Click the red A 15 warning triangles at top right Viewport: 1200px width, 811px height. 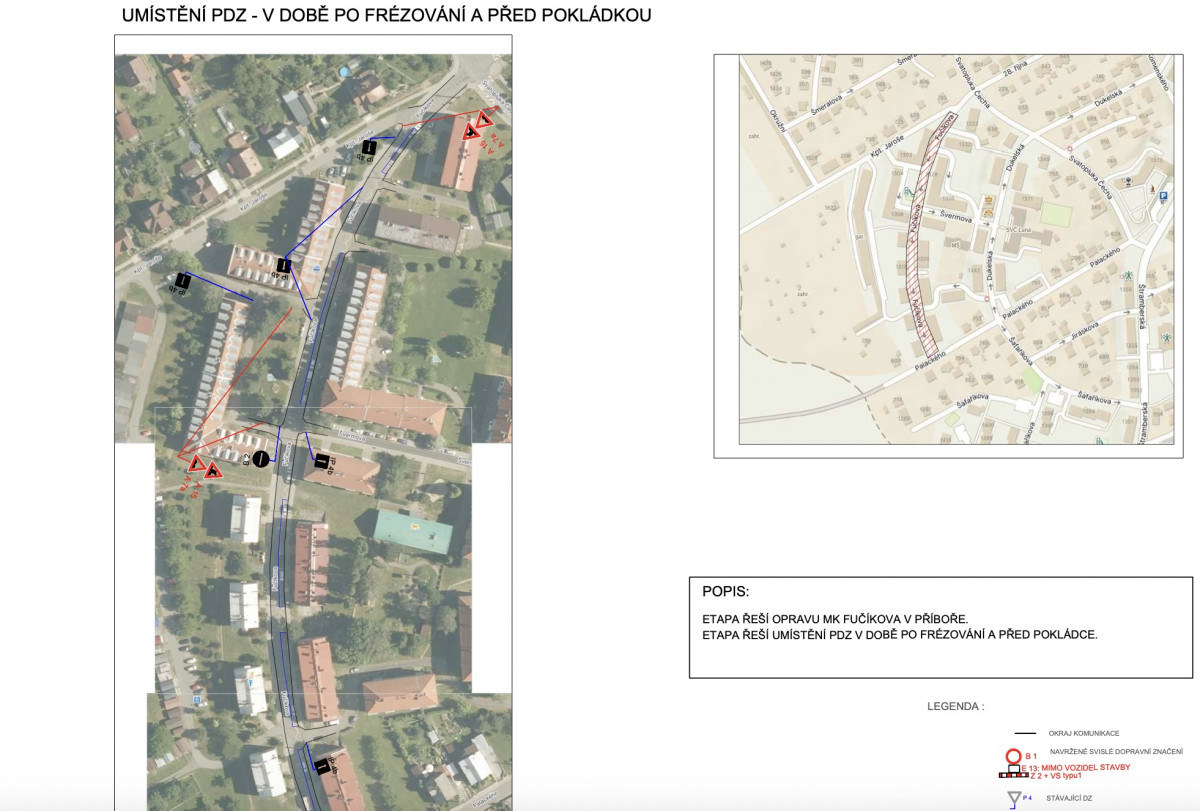point(478,125)
